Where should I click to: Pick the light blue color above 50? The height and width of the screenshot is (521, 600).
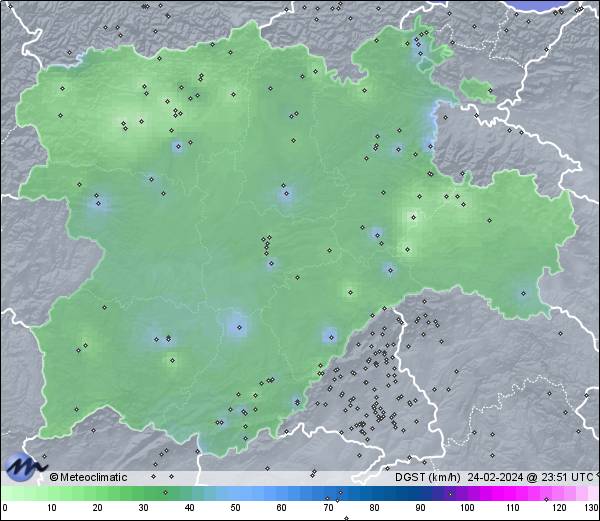235,493
